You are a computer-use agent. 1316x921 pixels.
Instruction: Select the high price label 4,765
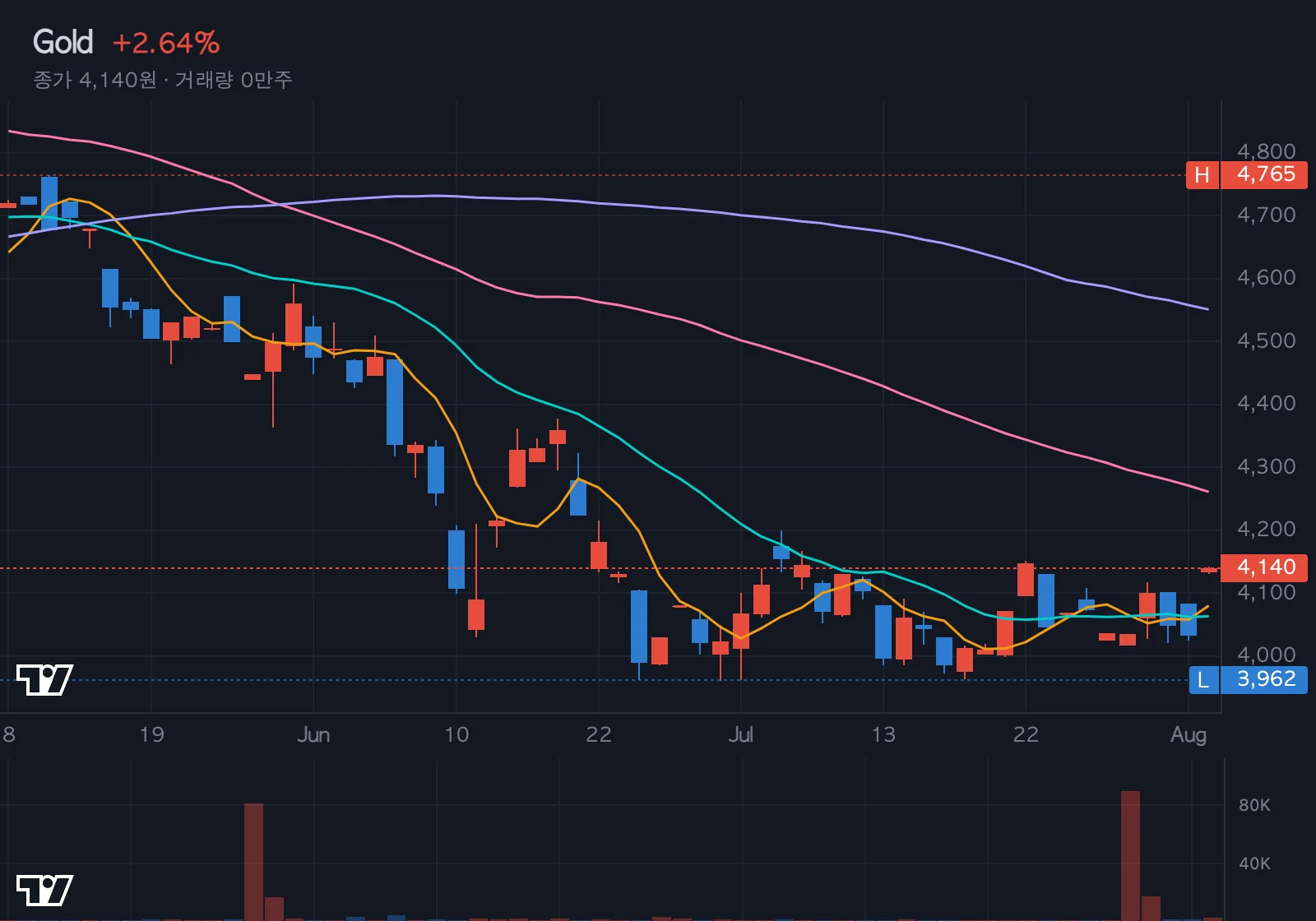[1265, 174]
